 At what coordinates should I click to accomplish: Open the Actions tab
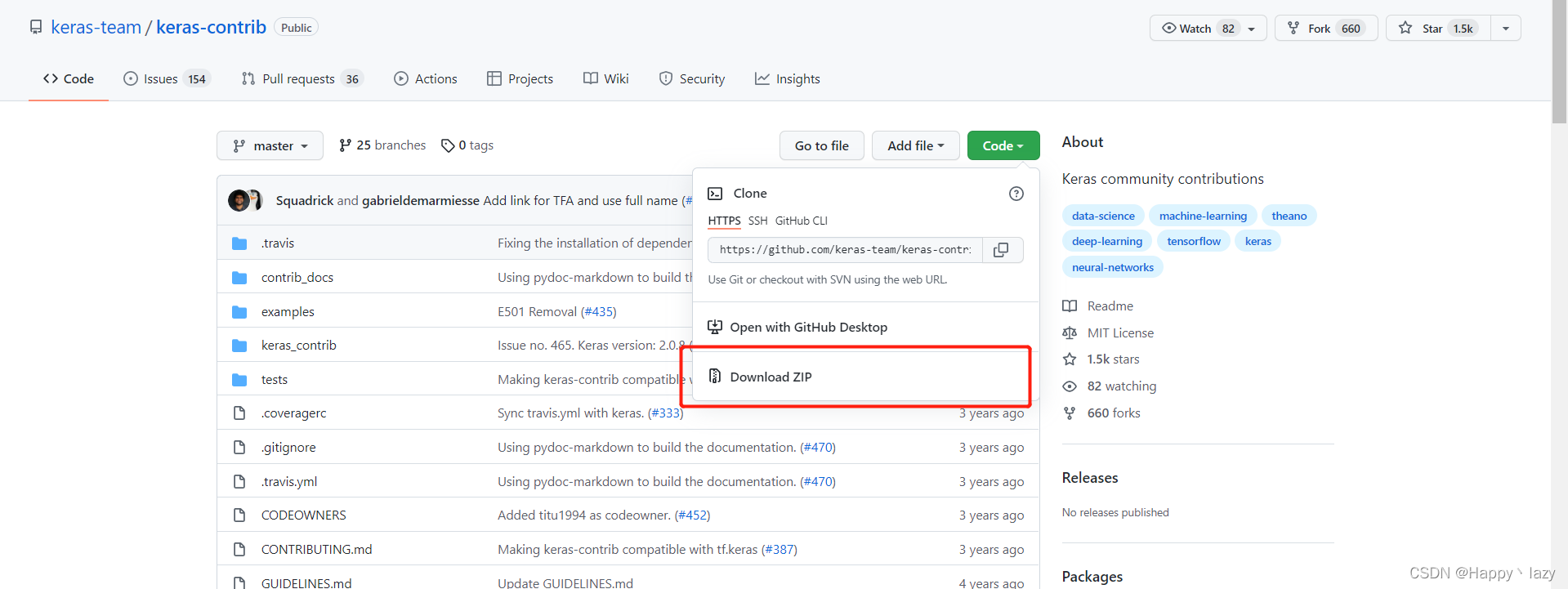tap(426, 79)
